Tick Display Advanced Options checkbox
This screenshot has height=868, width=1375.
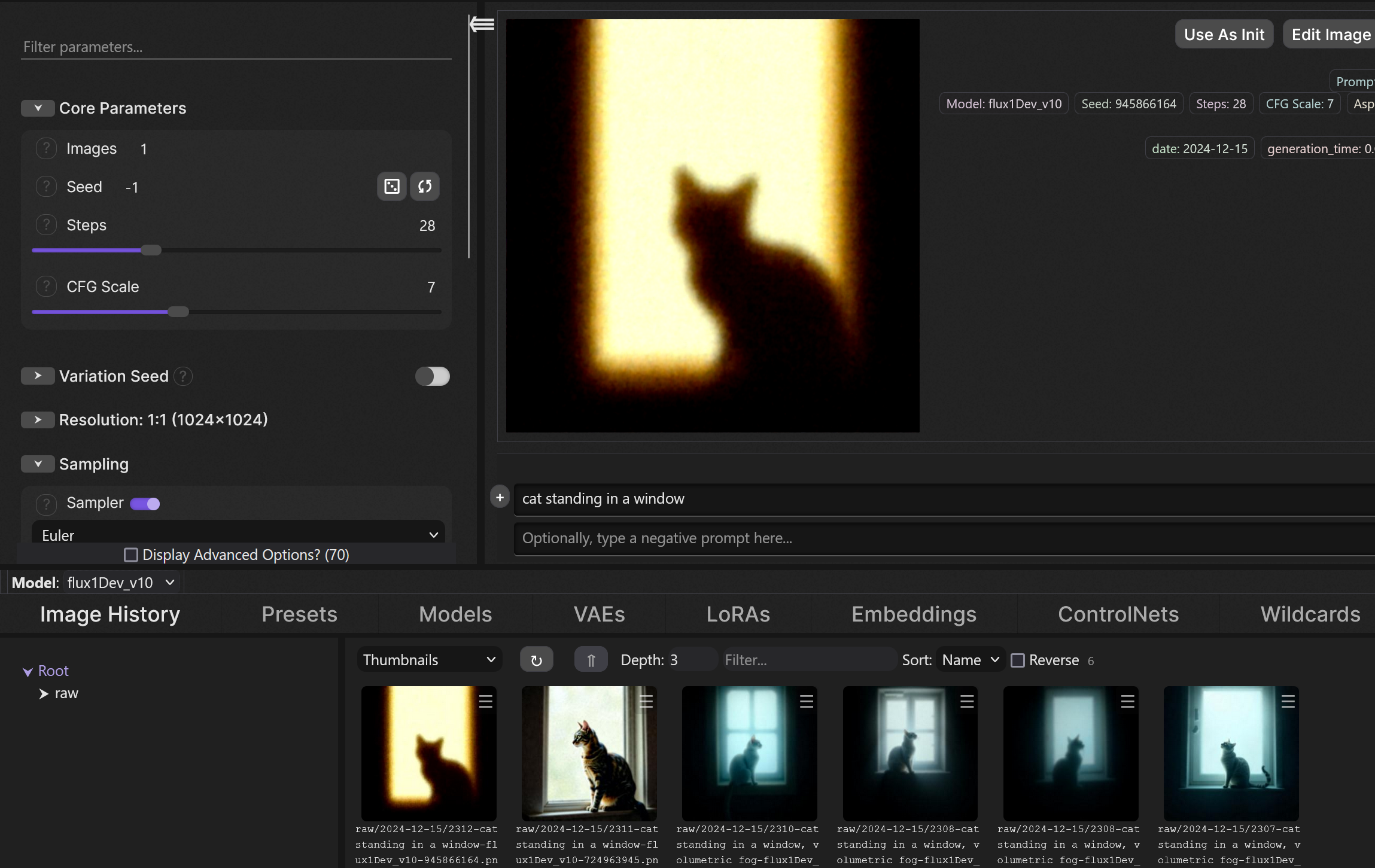point(130,555)
